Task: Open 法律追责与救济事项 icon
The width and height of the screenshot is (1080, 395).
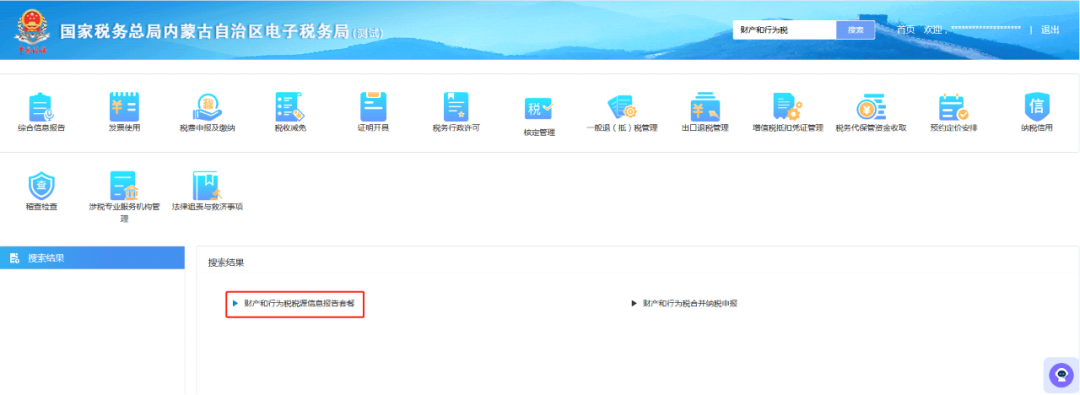Action: pos(207,185)
